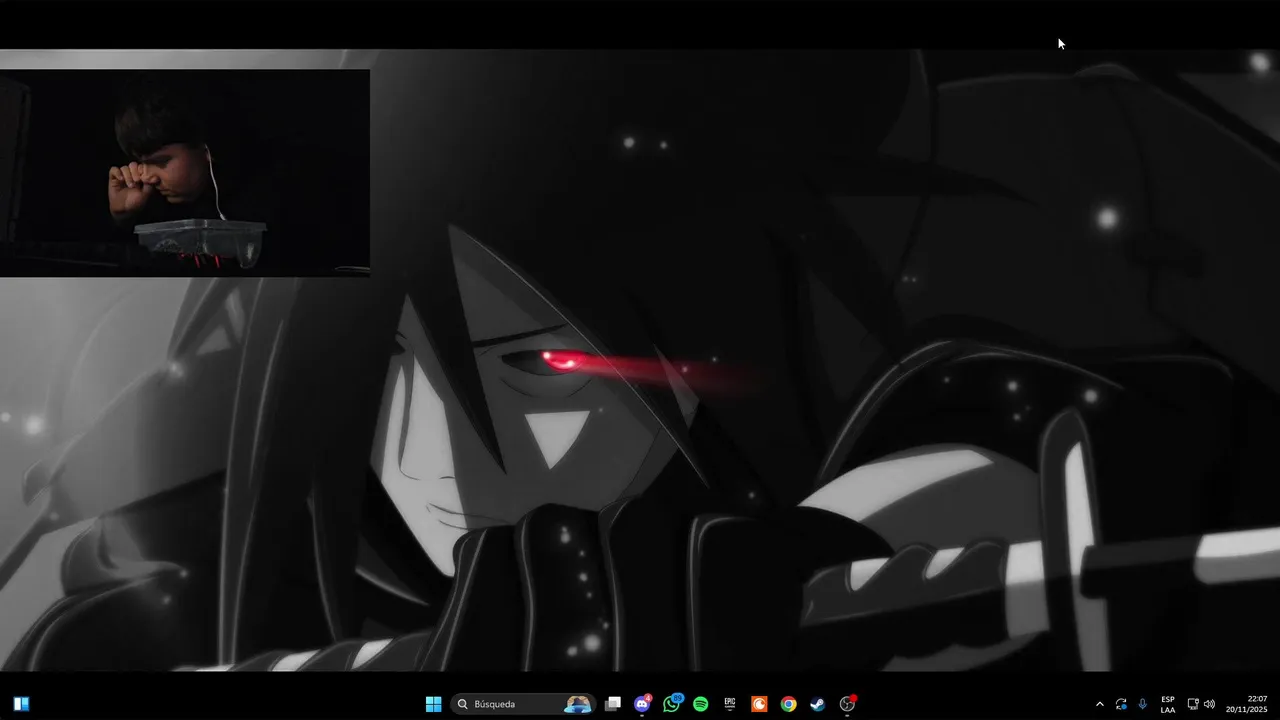1280x720 pixels.
Task: Click the Búsqueda search box
Action: coord(523,704)
